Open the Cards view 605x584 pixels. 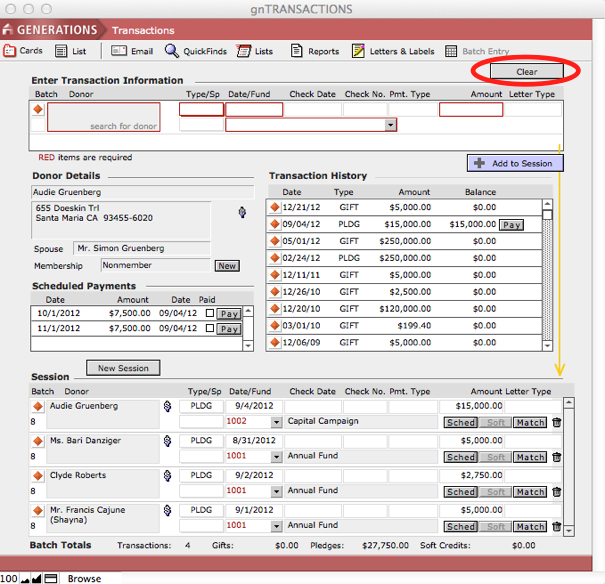(x=22, y=51)
